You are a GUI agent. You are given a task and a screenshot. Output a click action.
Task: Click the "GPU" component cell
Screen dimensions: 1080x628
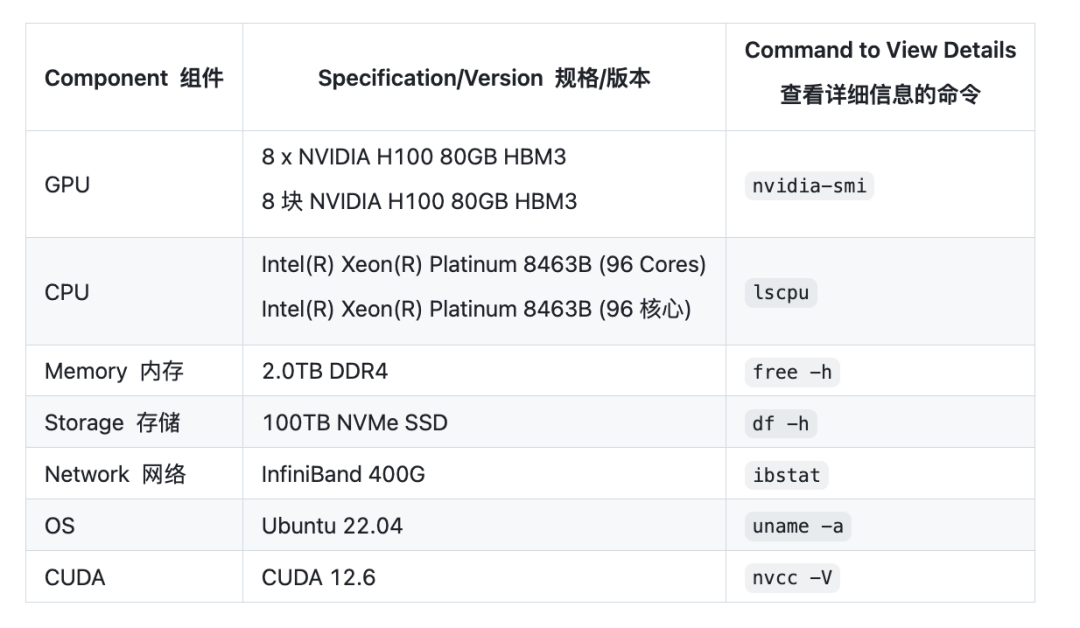[67, 185]
